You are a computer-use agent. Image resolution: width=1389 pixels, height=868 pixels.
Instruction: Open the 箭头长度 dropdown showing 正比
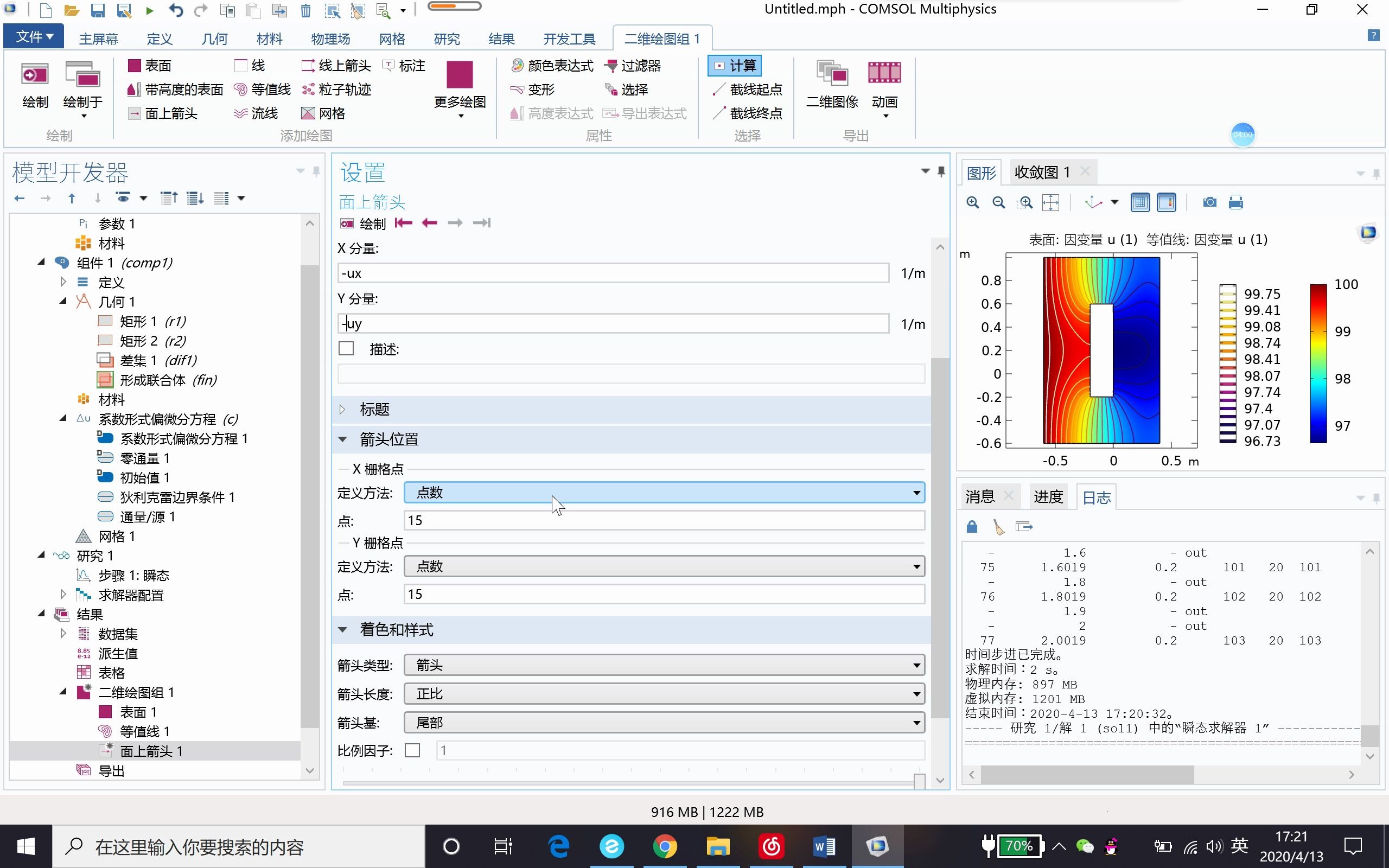pyautogui.click(x=663, y=693)
